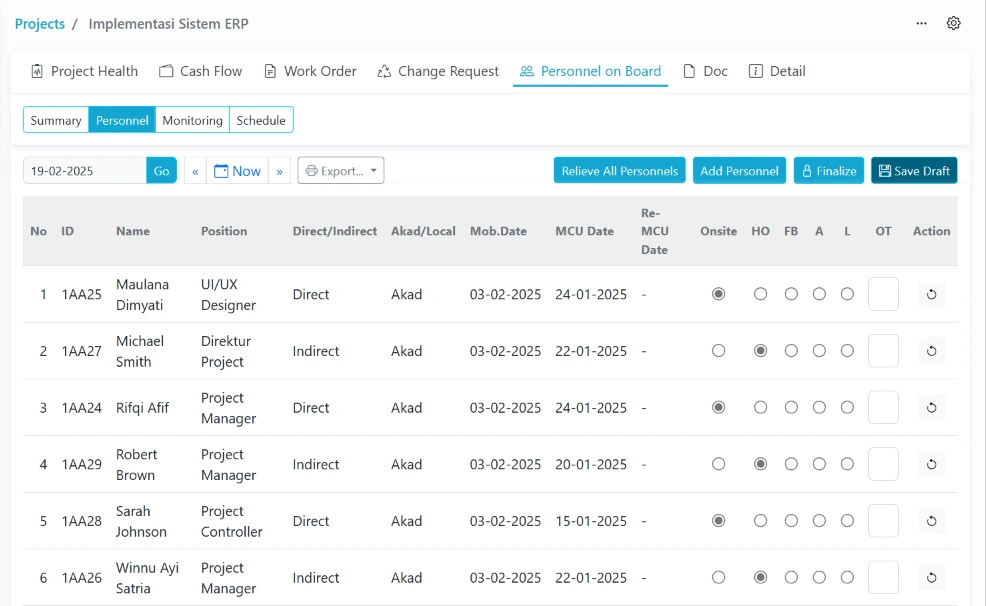Click the Add Personnel button

pyautogui.click(x=739, y=171)
